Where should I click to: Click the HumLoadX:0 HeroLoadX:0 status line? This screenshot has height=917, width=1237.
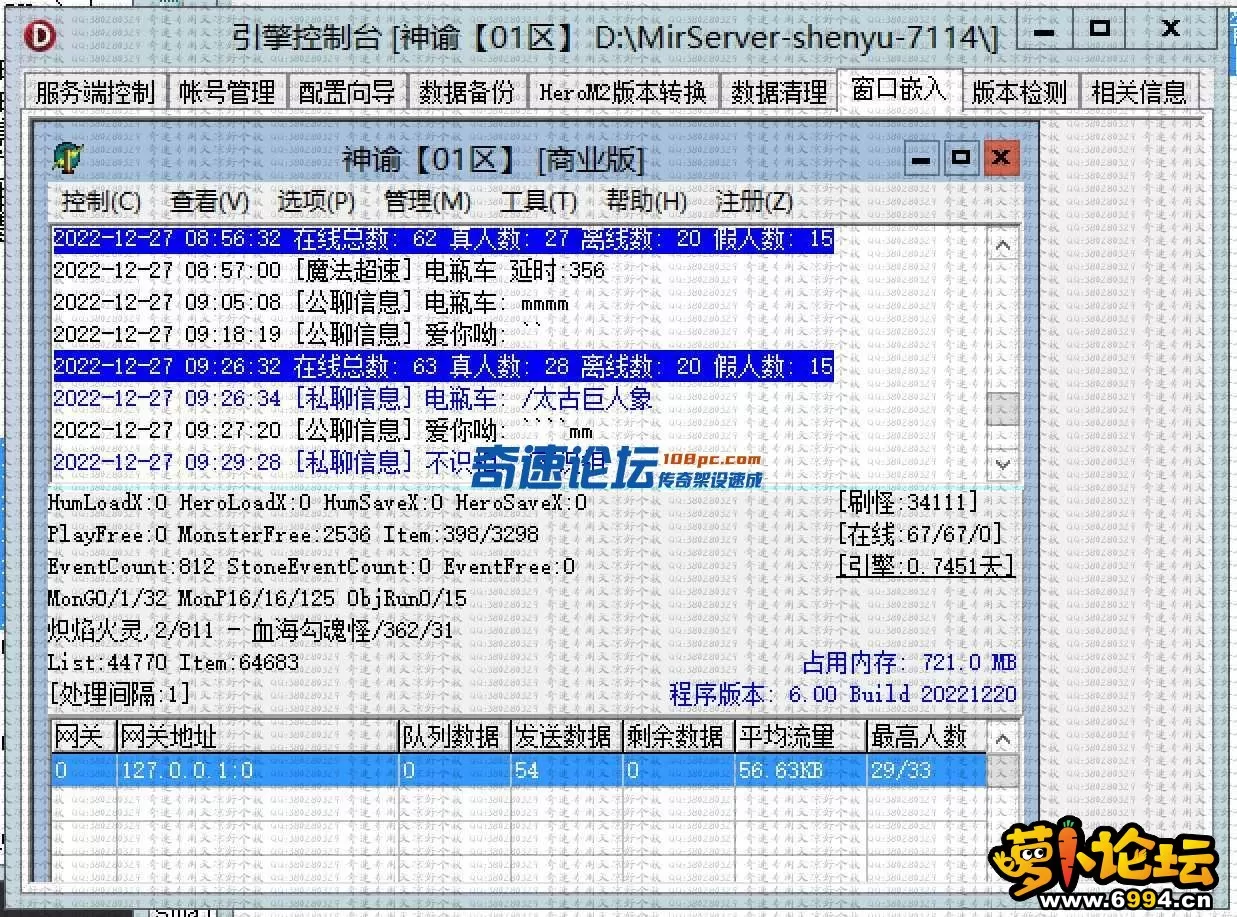click(x=317, y=503)
